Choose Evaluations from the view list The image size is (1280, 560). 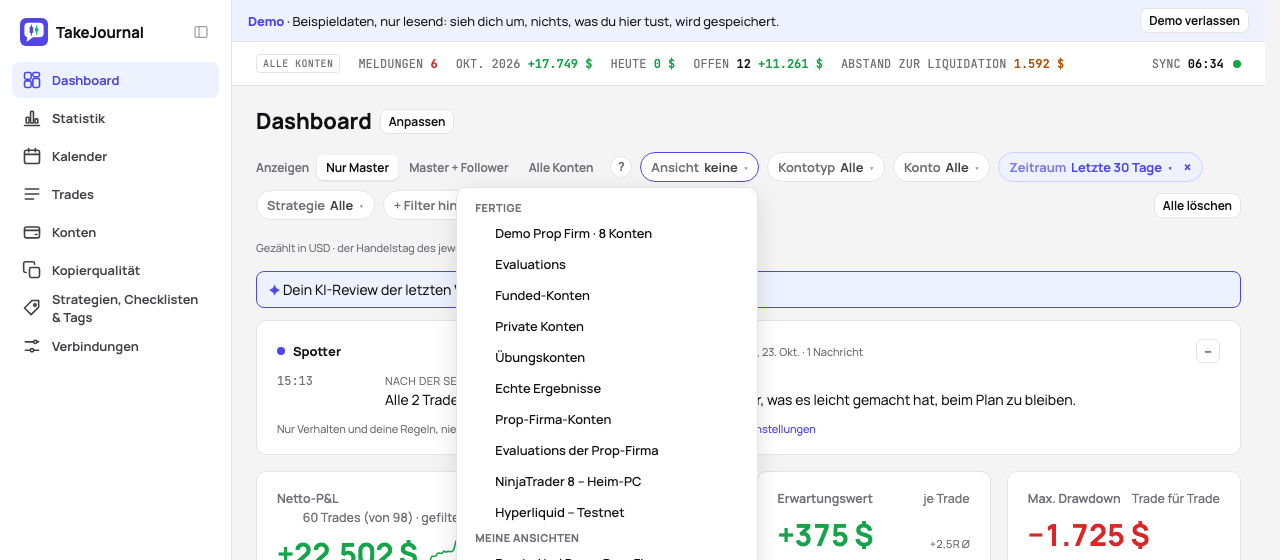[x=607, y=264]
